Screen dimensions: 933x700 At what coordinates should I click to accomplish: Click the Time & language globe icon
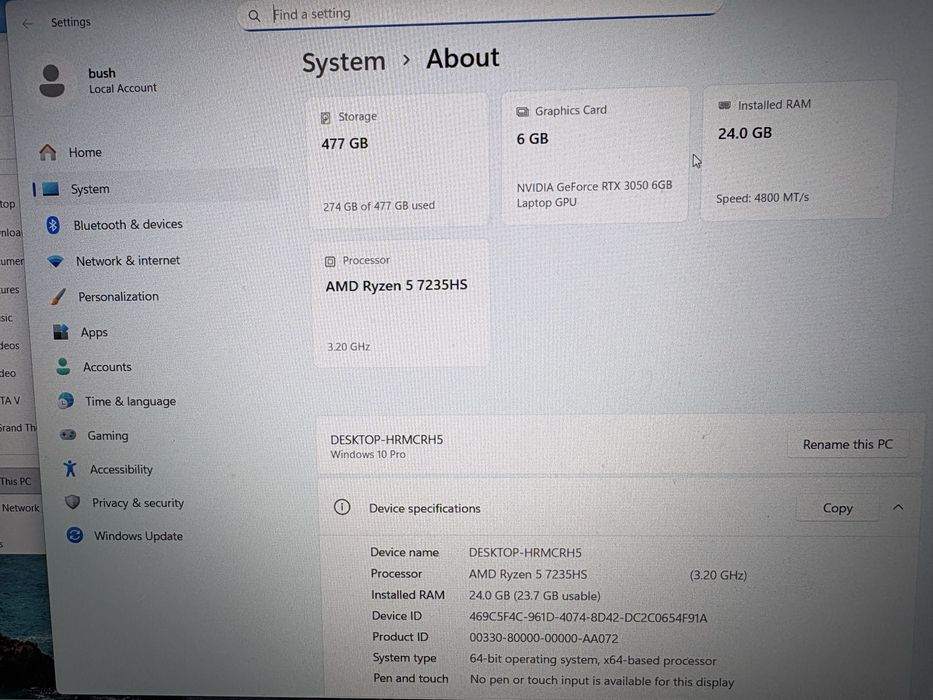tap(66, 401)
